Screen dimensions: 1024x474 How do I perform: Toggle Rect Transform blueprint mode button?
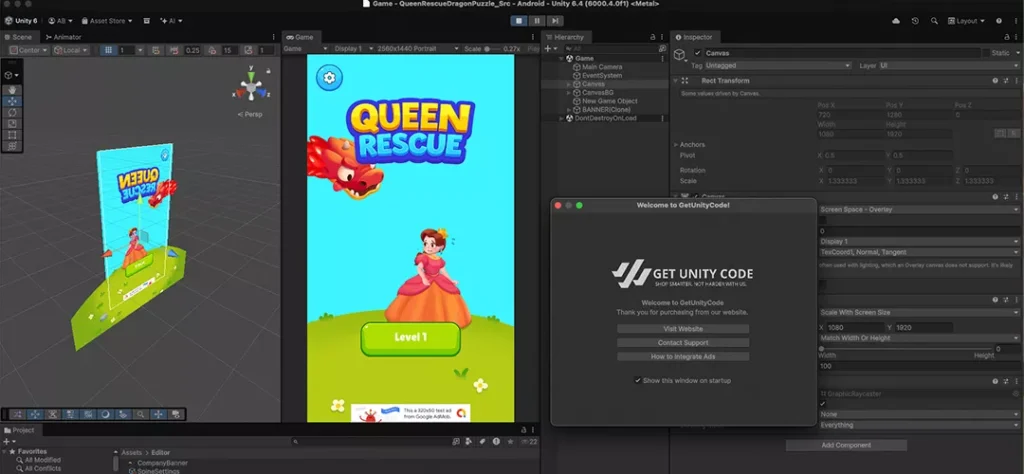point(999,133)
